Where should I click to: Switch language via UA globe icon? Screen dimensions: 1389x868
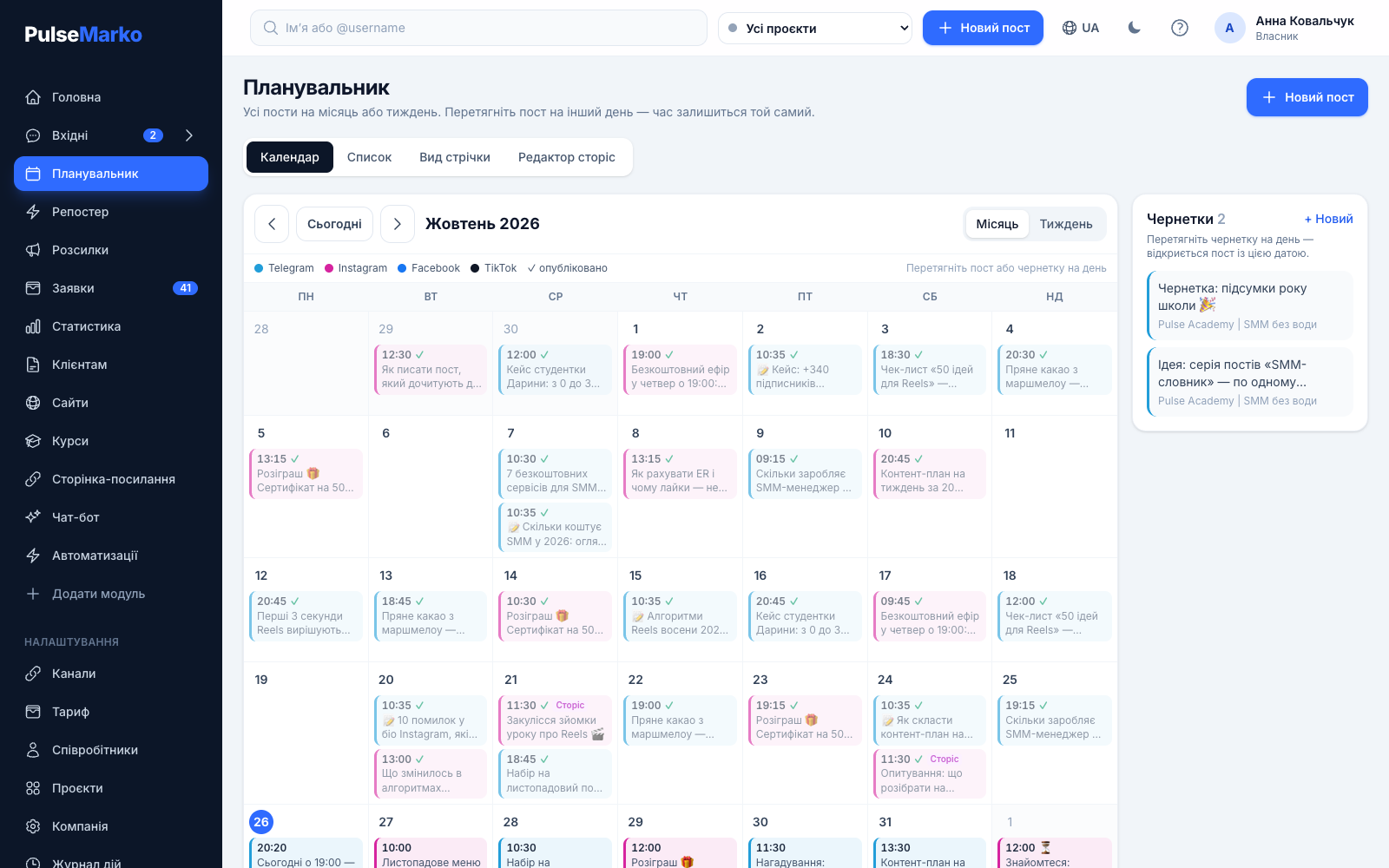(x=1081, y=28)
